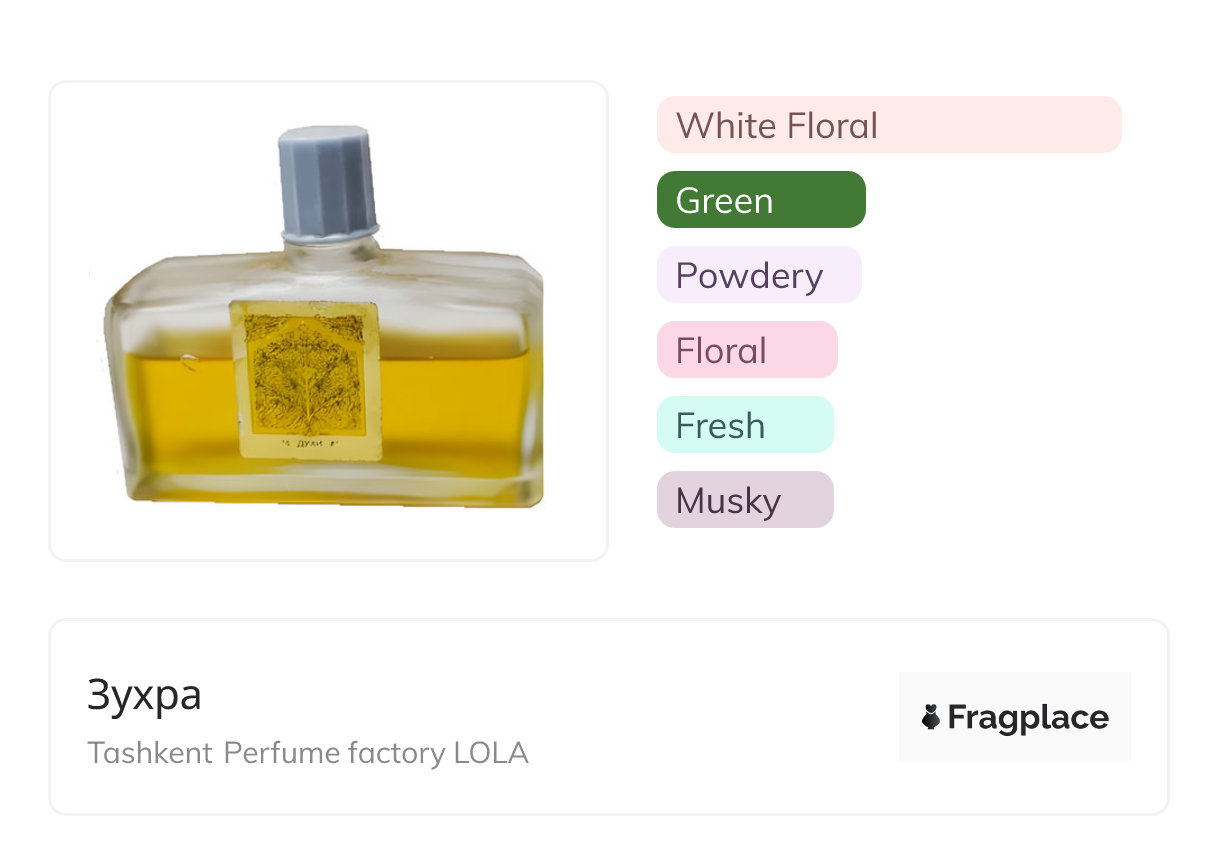Click the word Tashkent in the subtitle
This screenshot has width=1218, height=864.
pyautogui.click(x=150, y=752)
